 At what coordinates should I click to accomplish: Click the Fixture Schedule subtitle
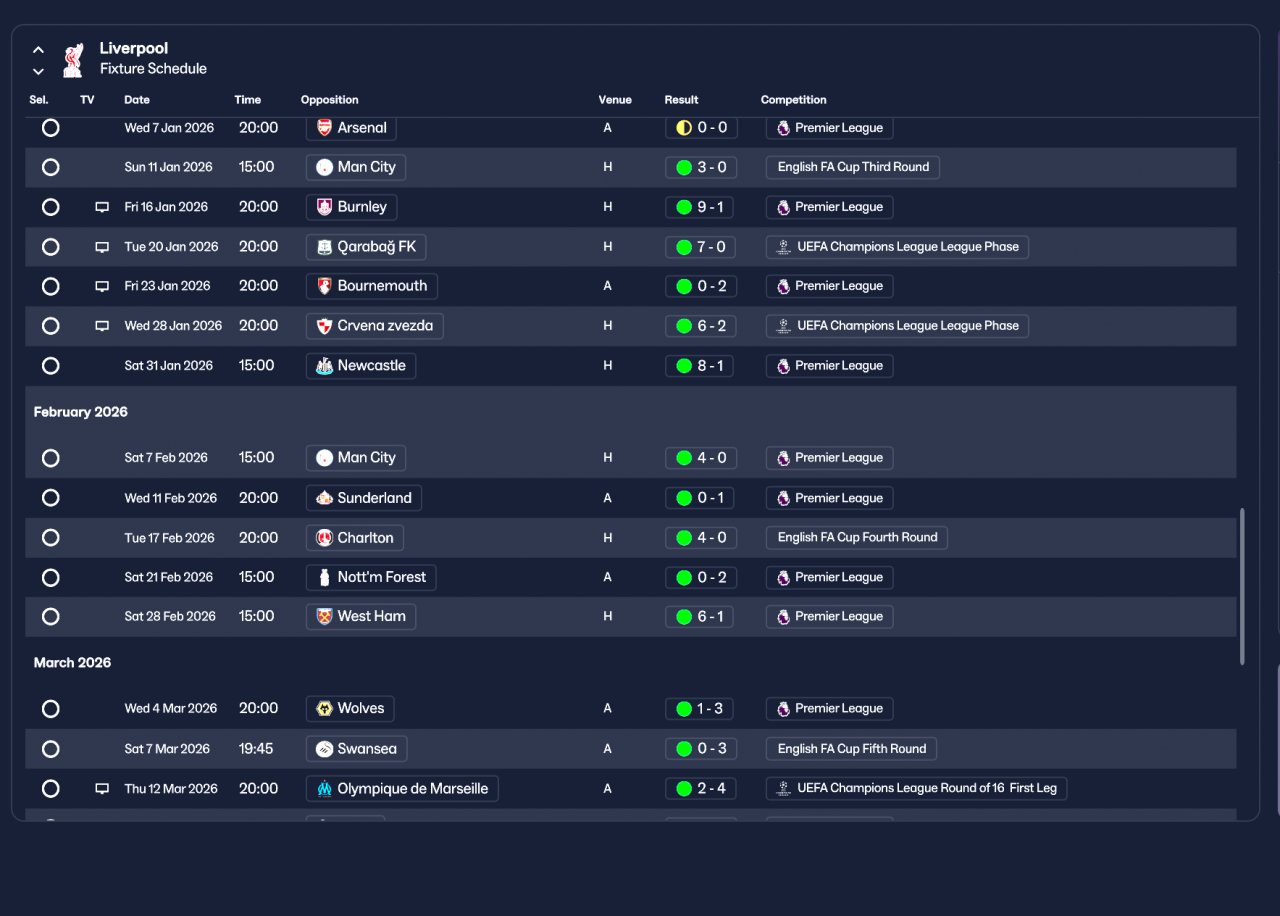click(153, 69)
